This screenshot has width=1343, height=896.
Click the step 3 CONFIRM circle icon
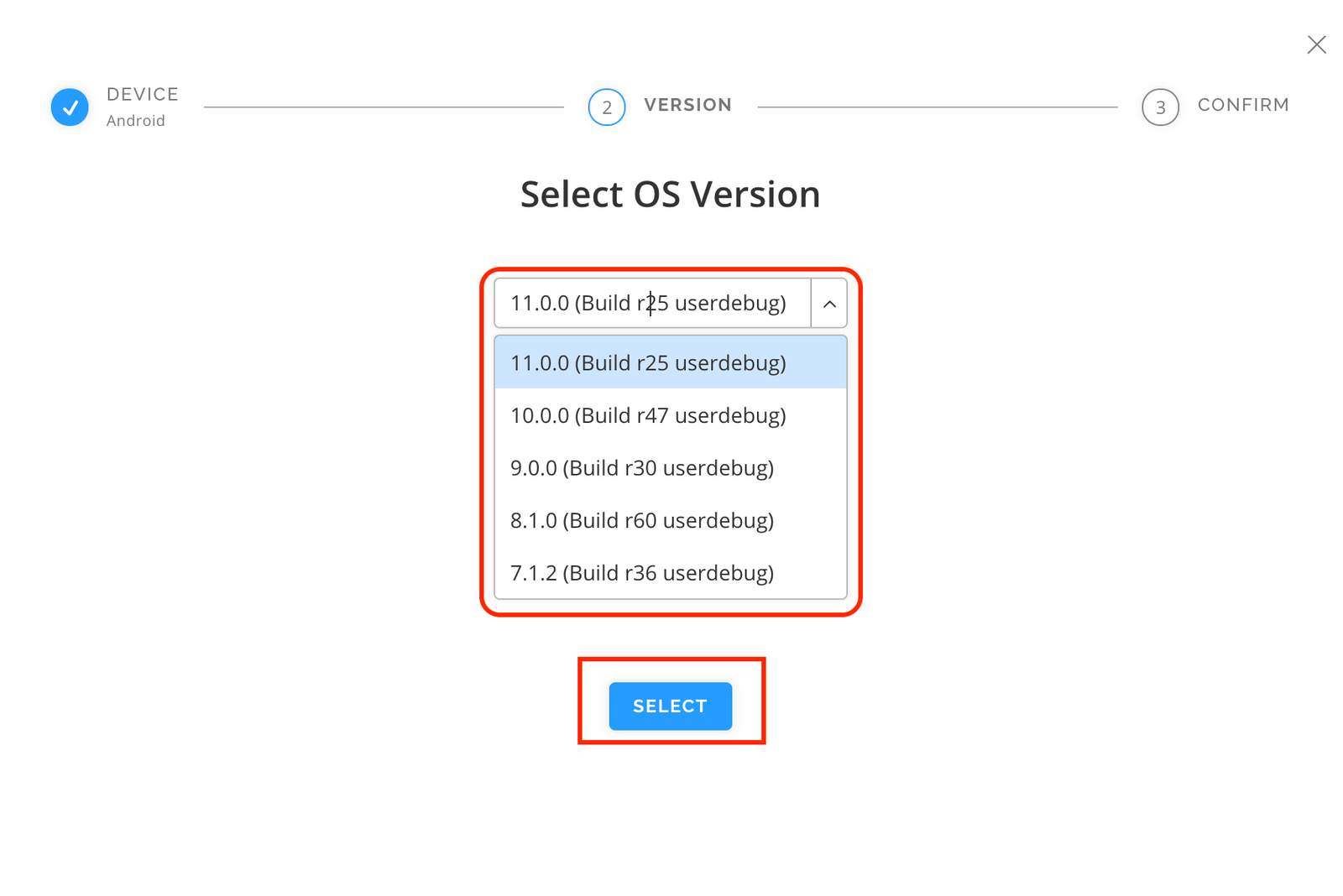coord(1160,107)
